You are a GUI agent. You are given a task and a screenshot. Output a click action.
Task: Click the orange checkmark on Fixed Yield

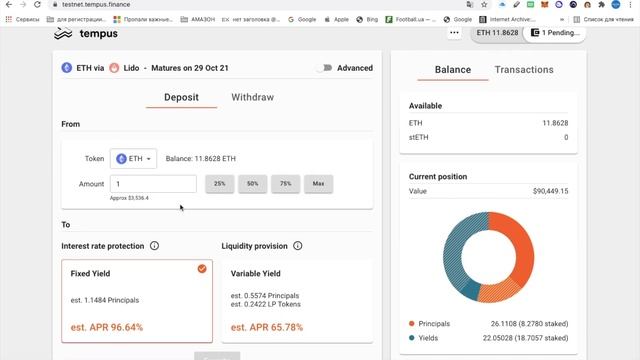pyautogui.click(x=202, y=269)
